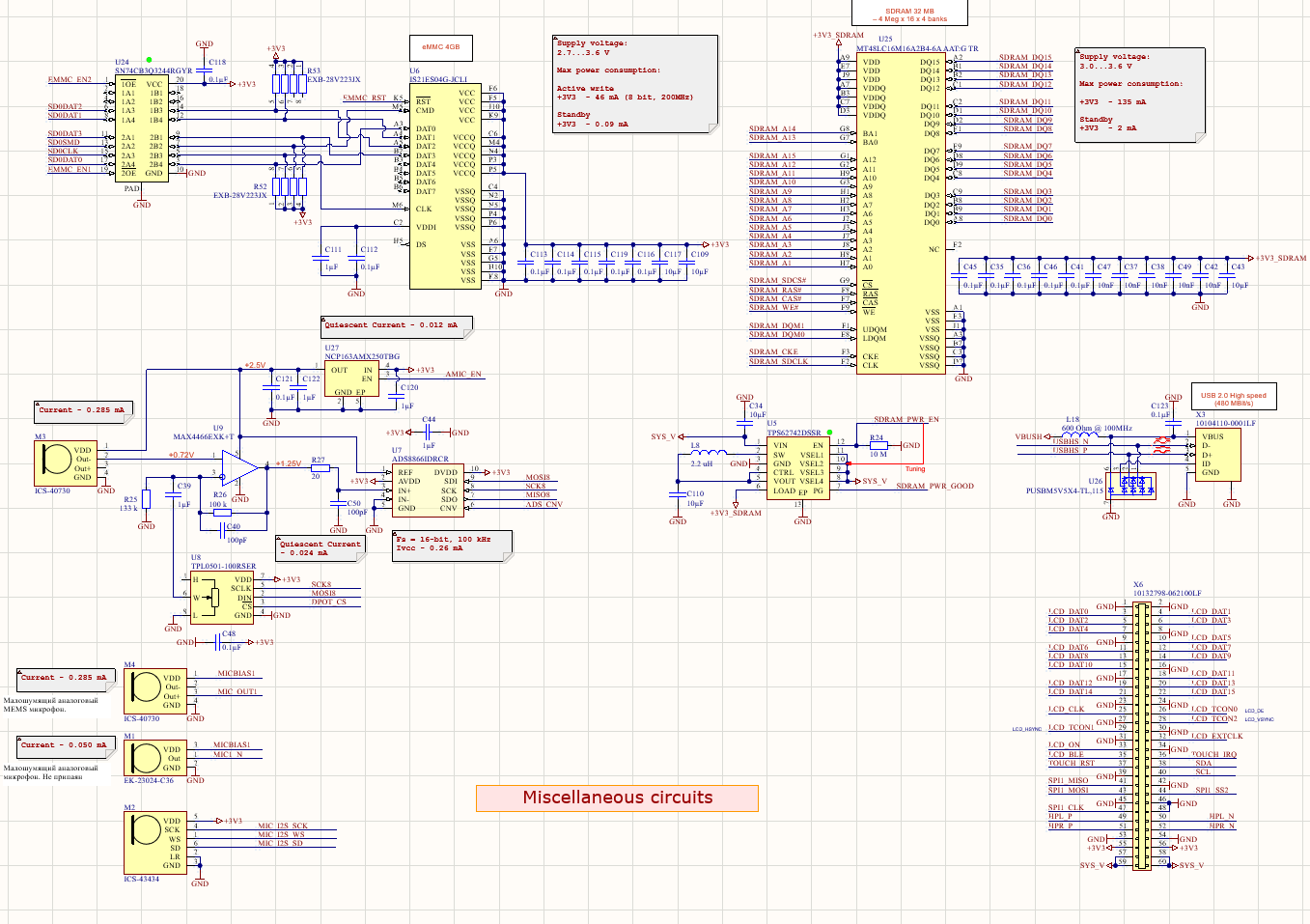Viewport: 1310px width, 924px height.
Task: Select the +2.5V power label
Action: (x=255, y=365)
